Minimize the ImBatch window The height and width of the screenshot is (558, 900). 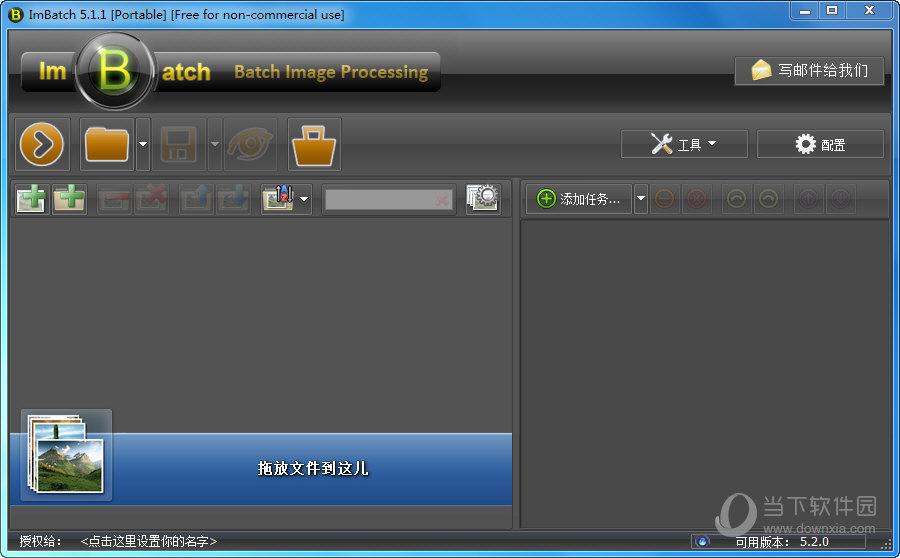click(805, 11)
